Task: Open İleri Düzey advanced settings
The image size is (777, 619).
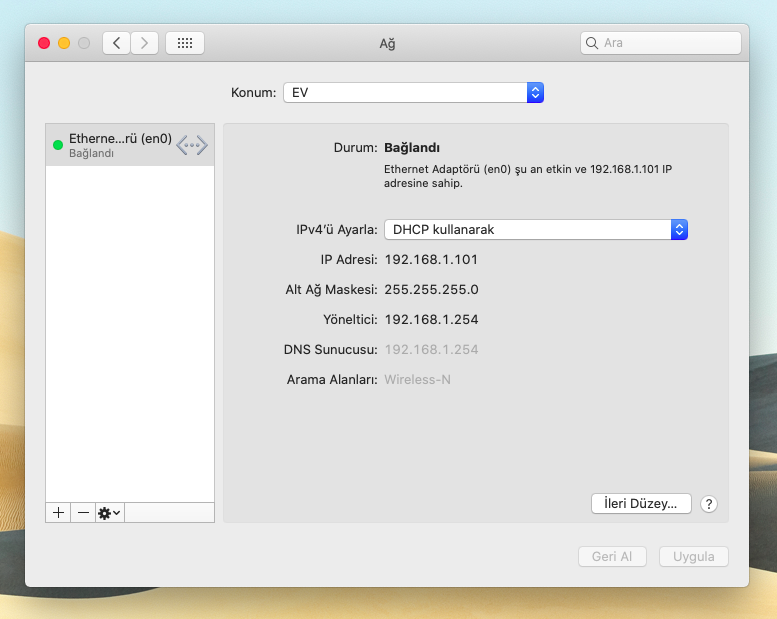Action: tap(641, 504)
